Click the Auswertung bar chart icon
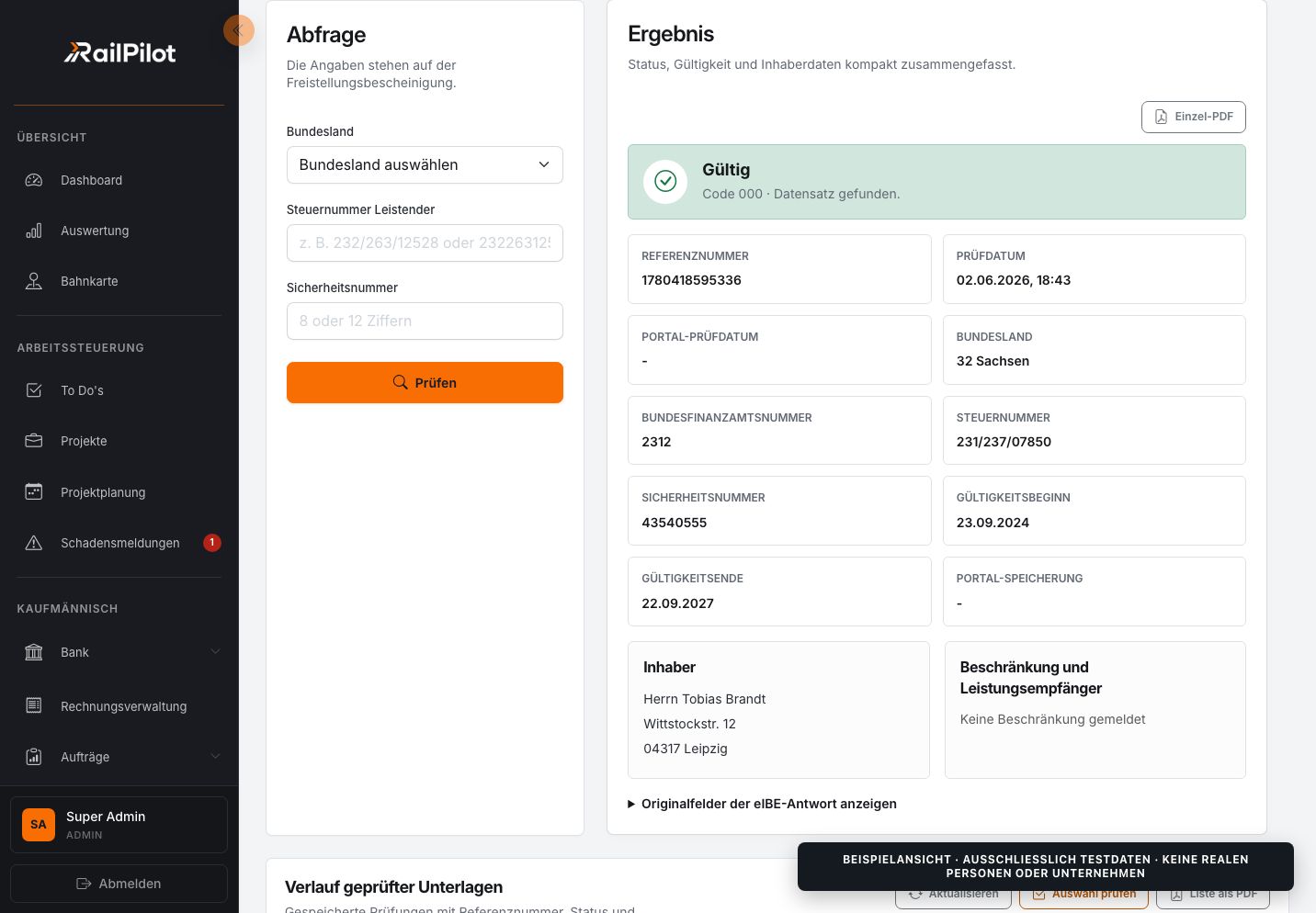The height and width of the screenshot is (913, 1316). coord(34,231)
